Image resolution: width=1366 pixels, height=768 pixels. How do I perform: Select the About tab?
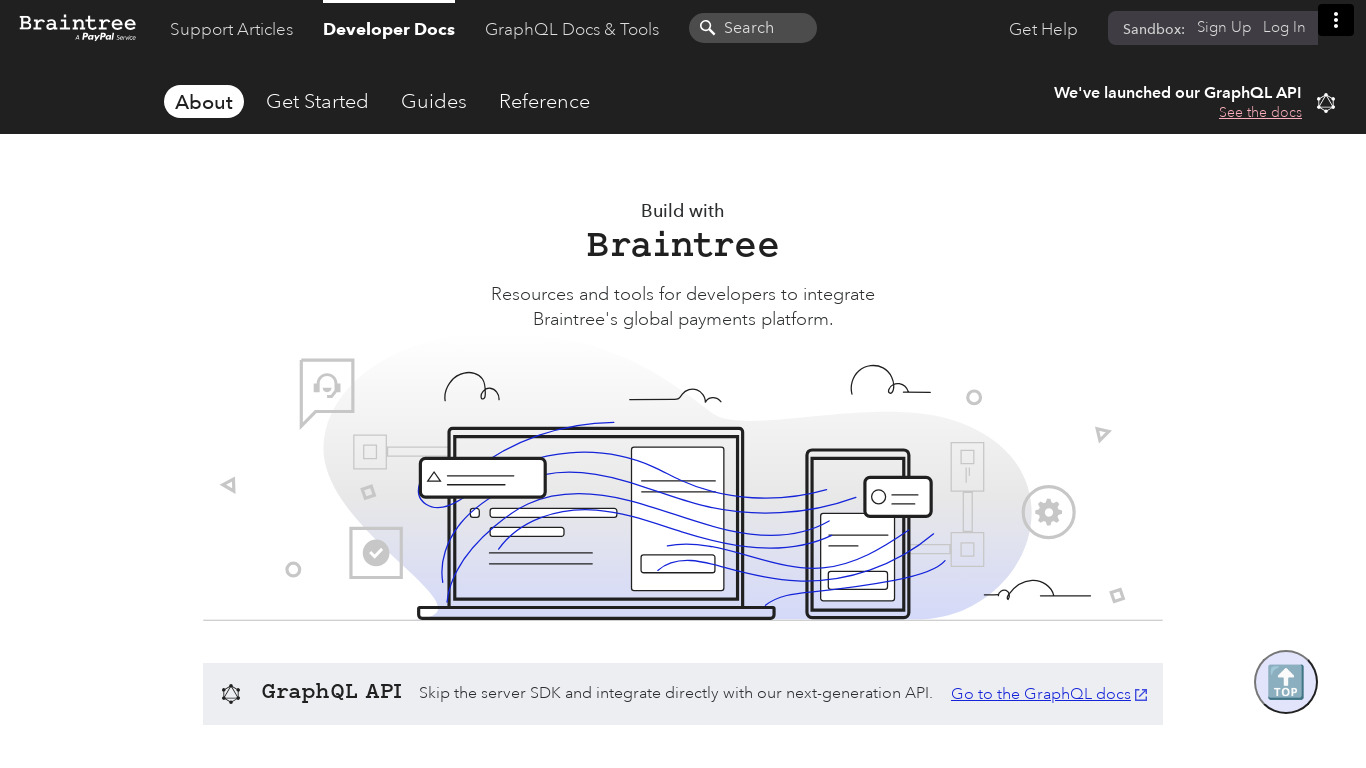coord(204,102)
